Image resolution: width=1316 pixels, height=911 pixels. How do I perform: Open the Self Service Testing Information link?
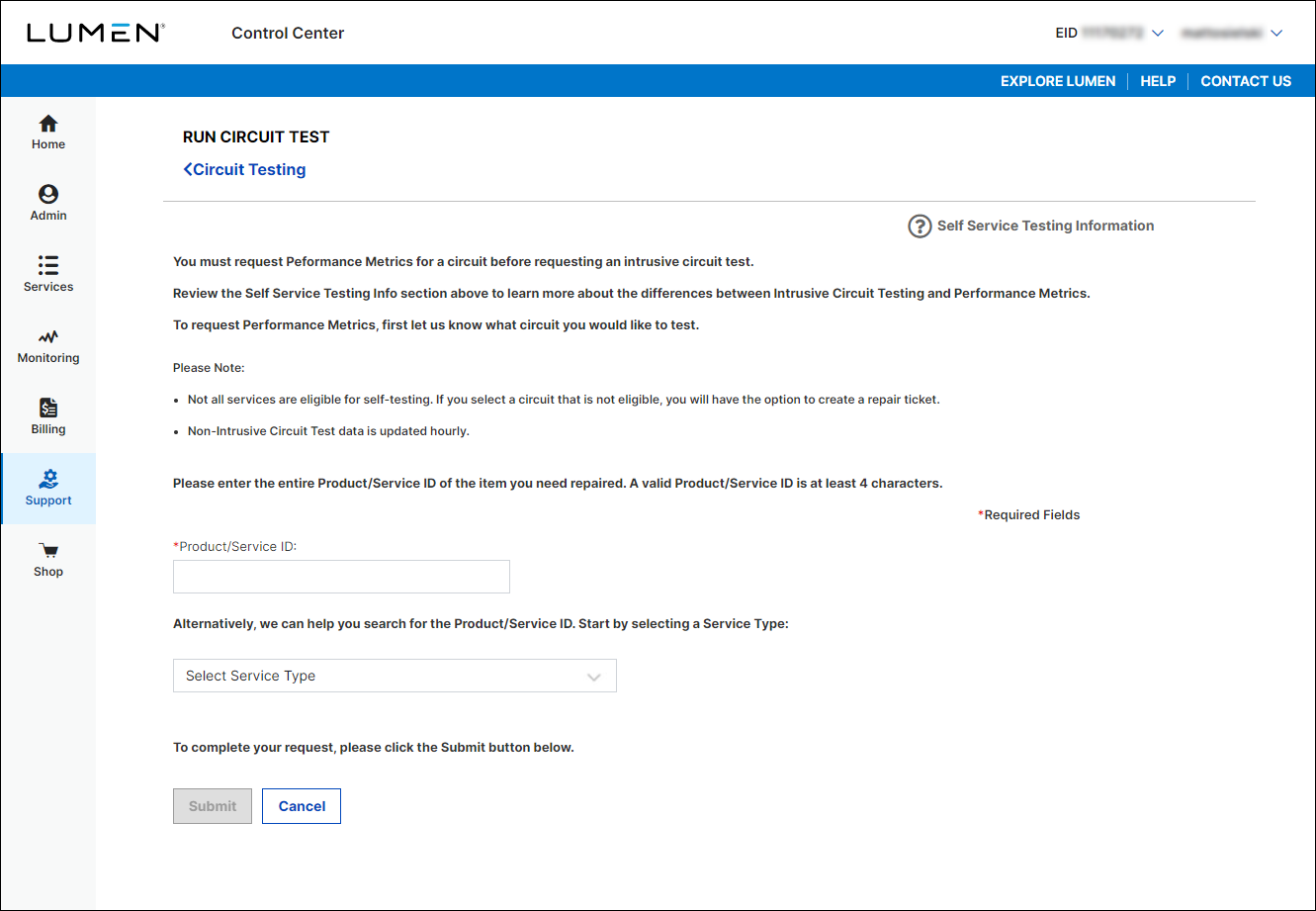click(1045, 226)
